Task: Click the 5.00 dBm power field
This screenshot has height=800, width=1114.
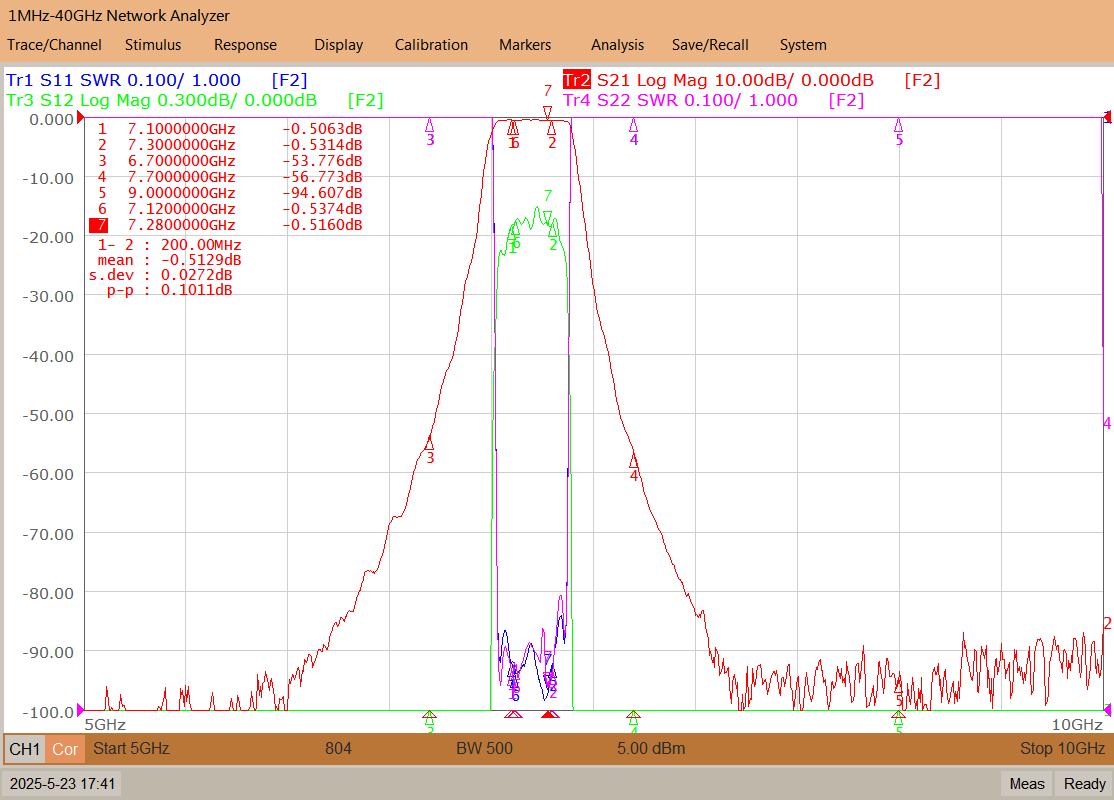Action: [651, 748]
